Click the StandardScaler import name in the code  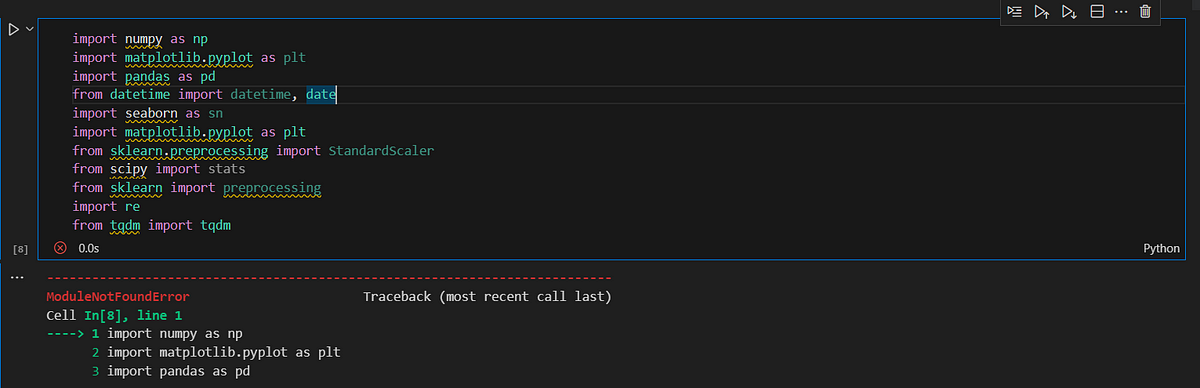380,151
